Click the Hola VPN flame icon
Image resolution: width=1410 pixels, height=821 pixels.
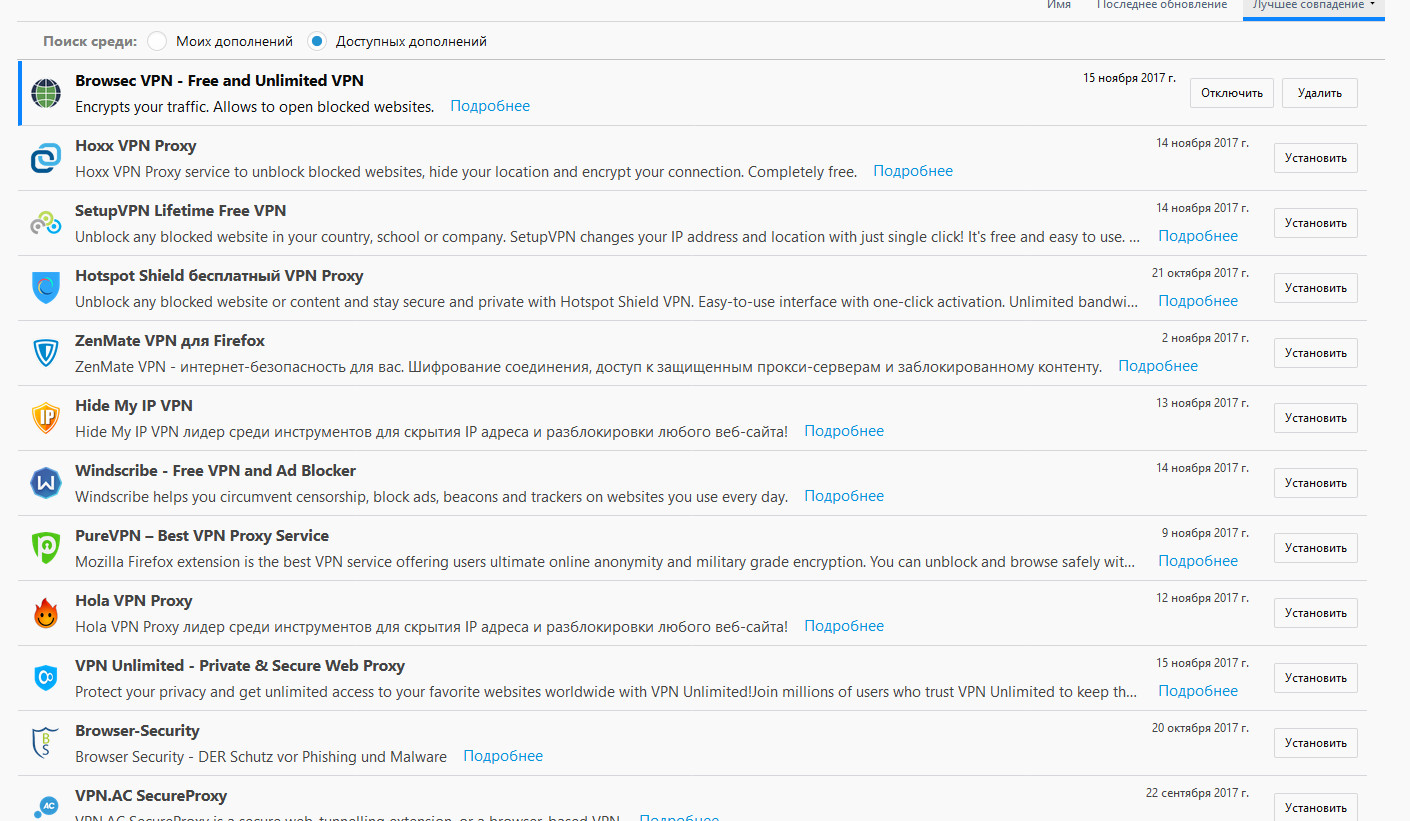46,613
